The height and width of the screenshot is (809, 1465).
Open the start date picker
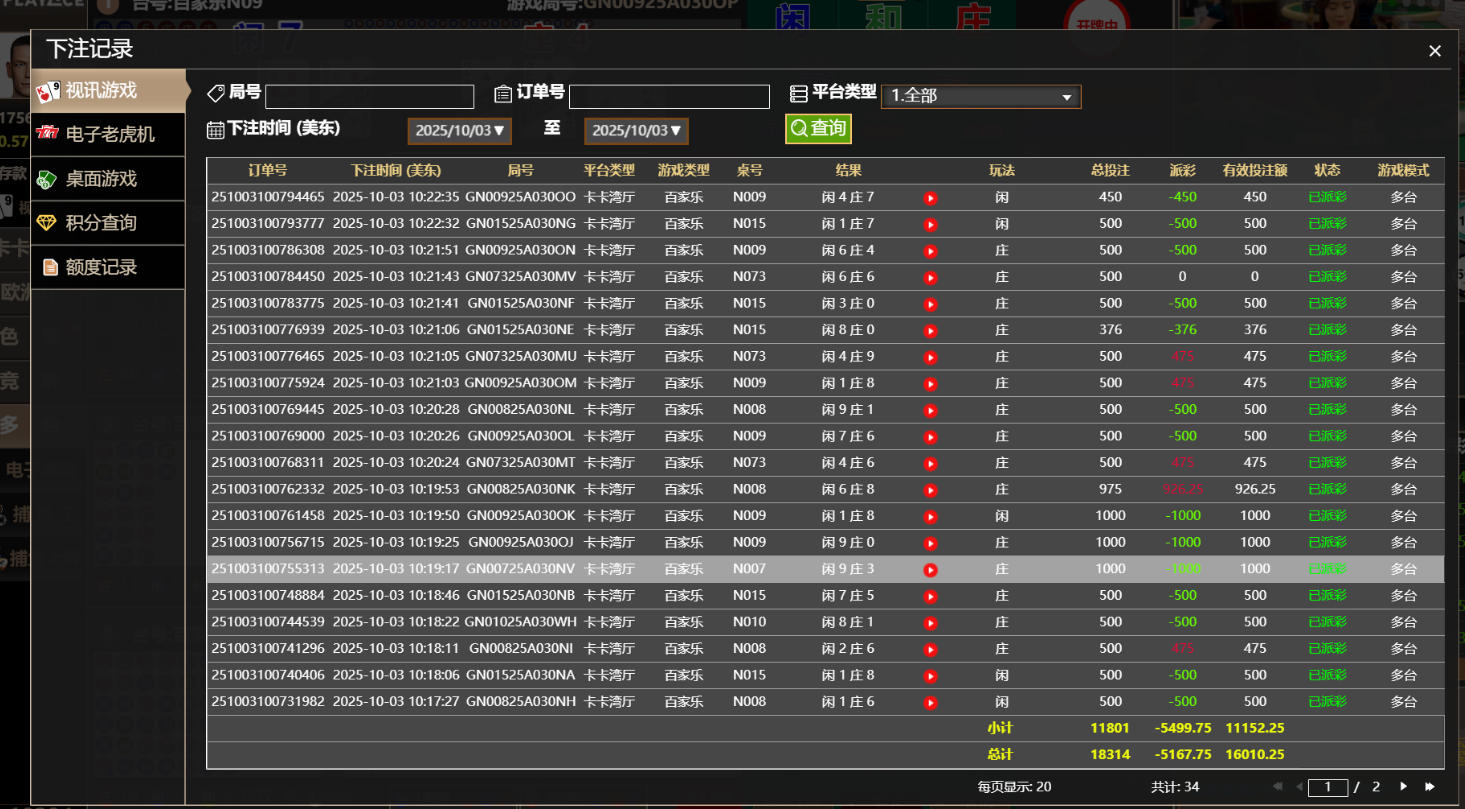click(460, 131)
